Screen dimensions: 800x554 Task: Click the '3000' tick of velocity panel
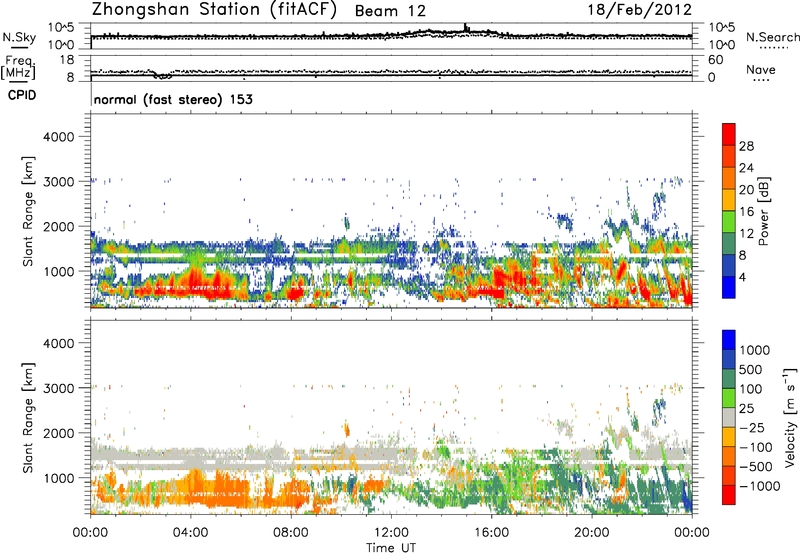58,388
